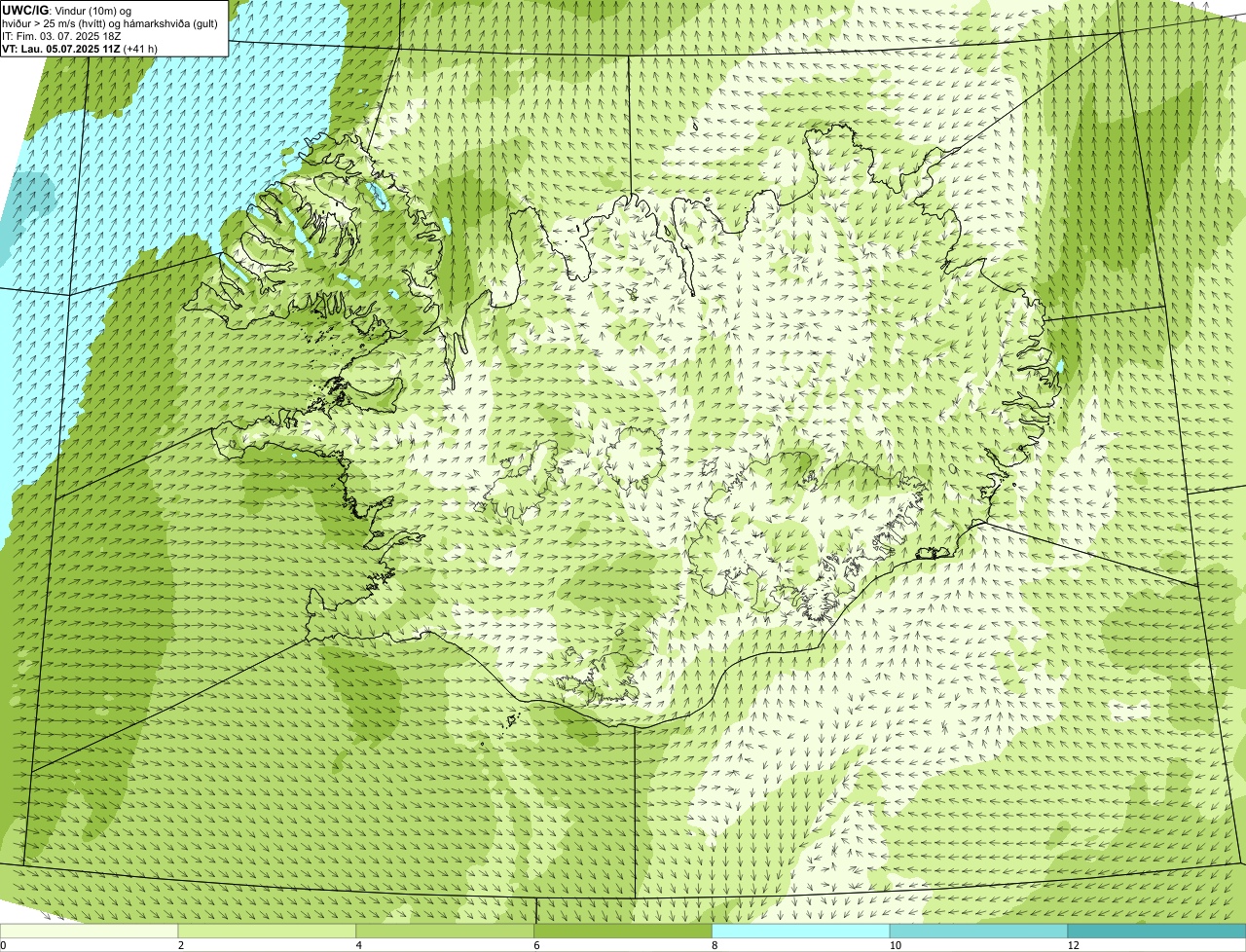Click the above 12 m/s teal band
Image resolution: width=1246 pixels, height=952 pixels.
[x=1156, y=931]
